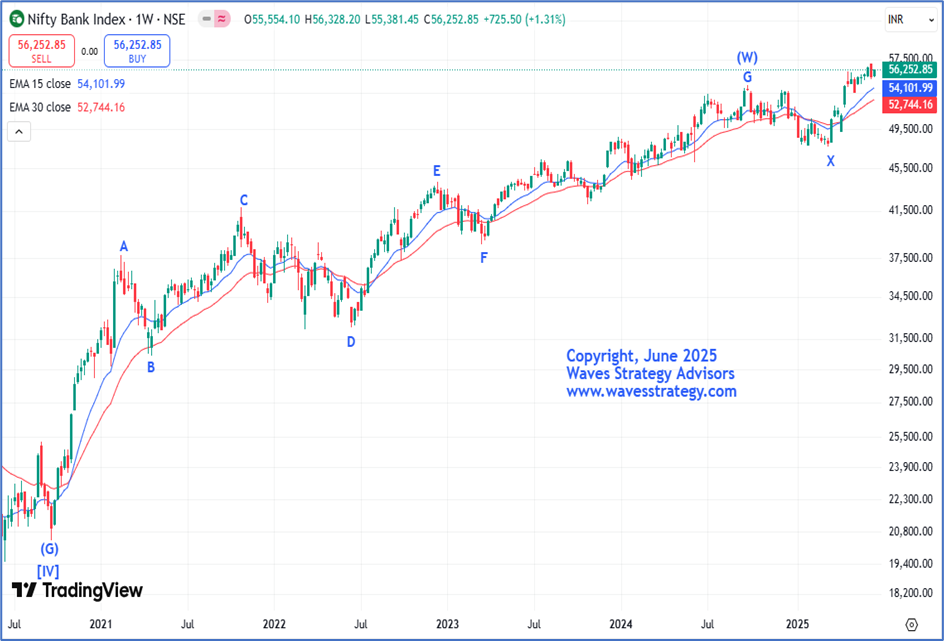Click the Nifty Bank Index symbol logo

[17, 19]
